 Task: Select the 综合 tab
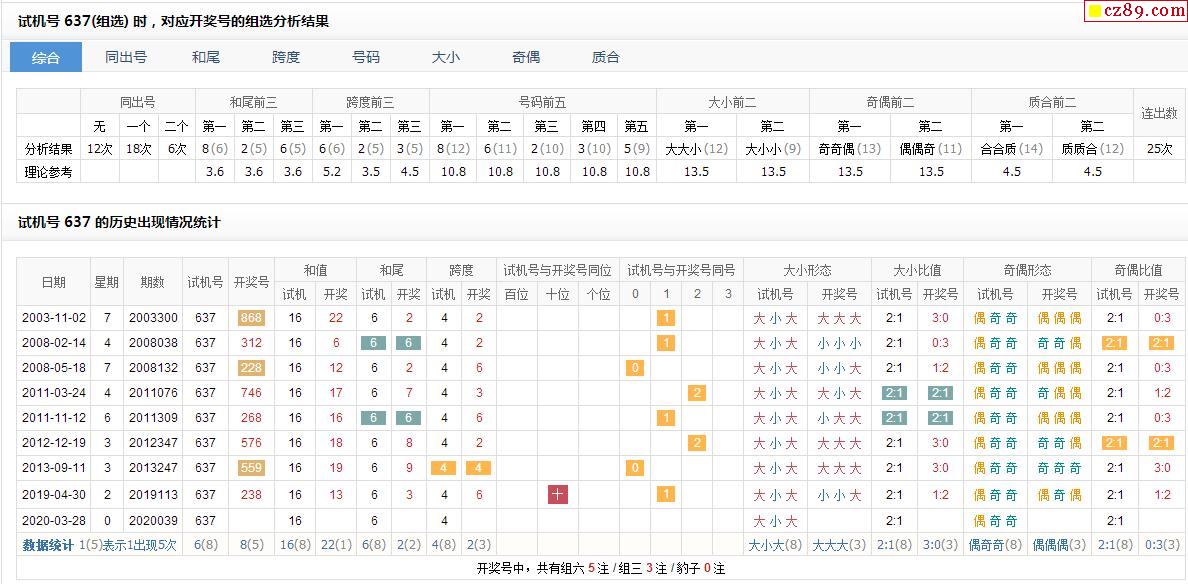pos(46,57)
